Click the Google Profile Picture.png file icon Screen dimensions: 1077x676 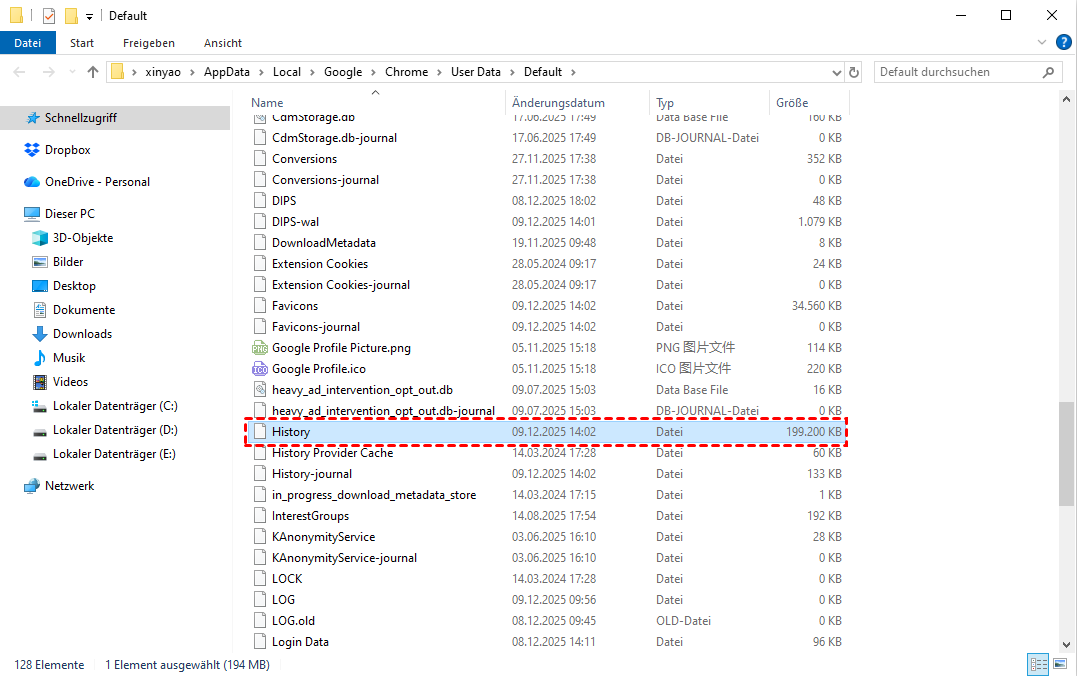[260, 348]
